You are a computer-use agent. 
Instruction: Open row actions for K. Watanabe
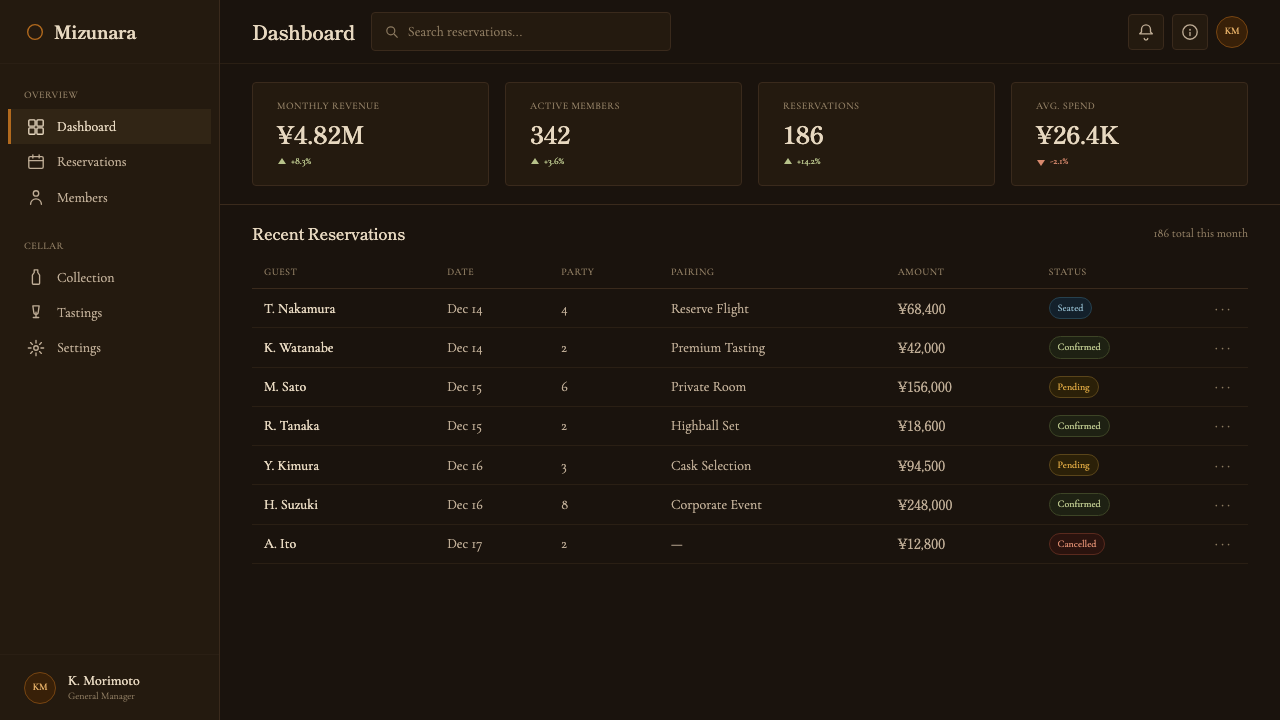1222,348
